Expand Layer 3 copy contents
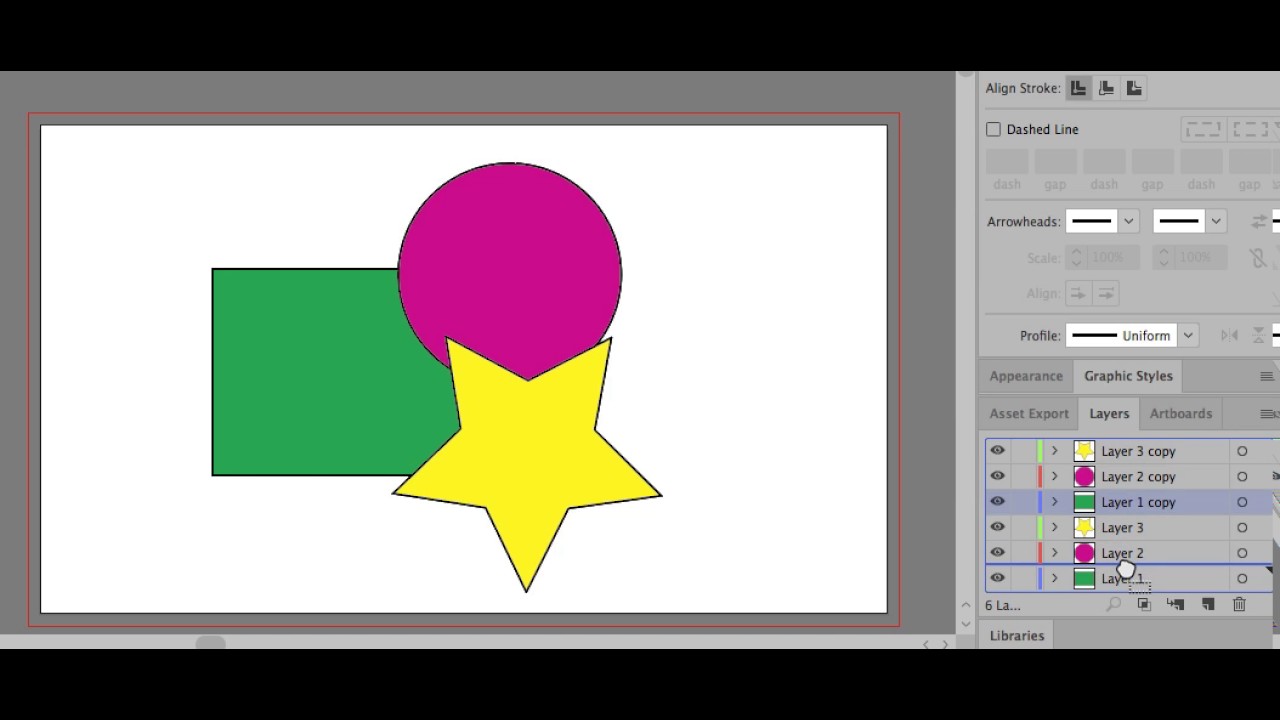1280x720 pixels. pyautogui.click(x=1054, y=451)
